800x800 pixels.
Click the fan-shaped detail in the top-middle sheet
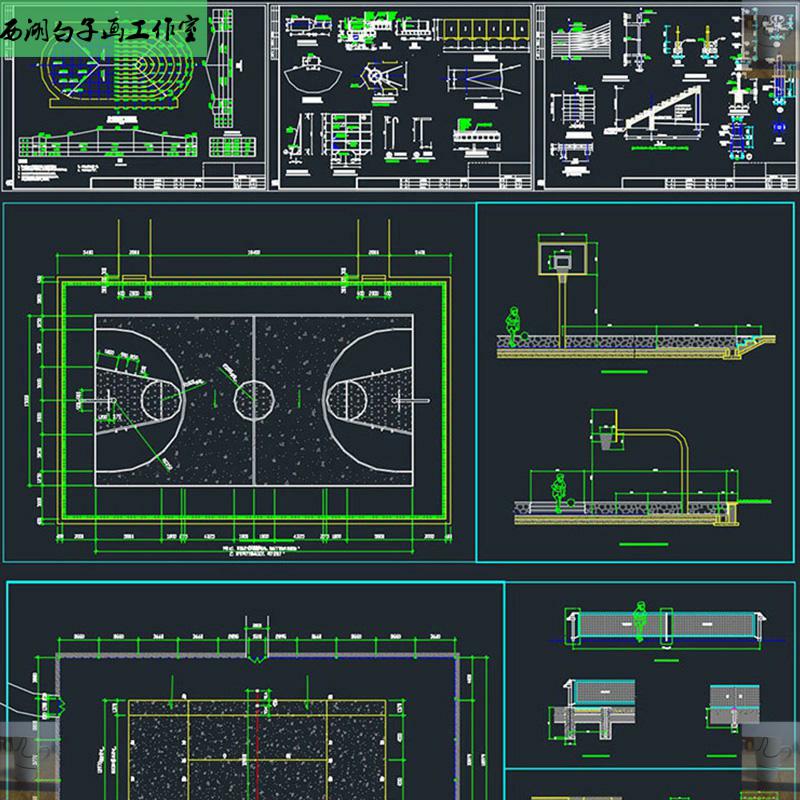pos(312,75)
